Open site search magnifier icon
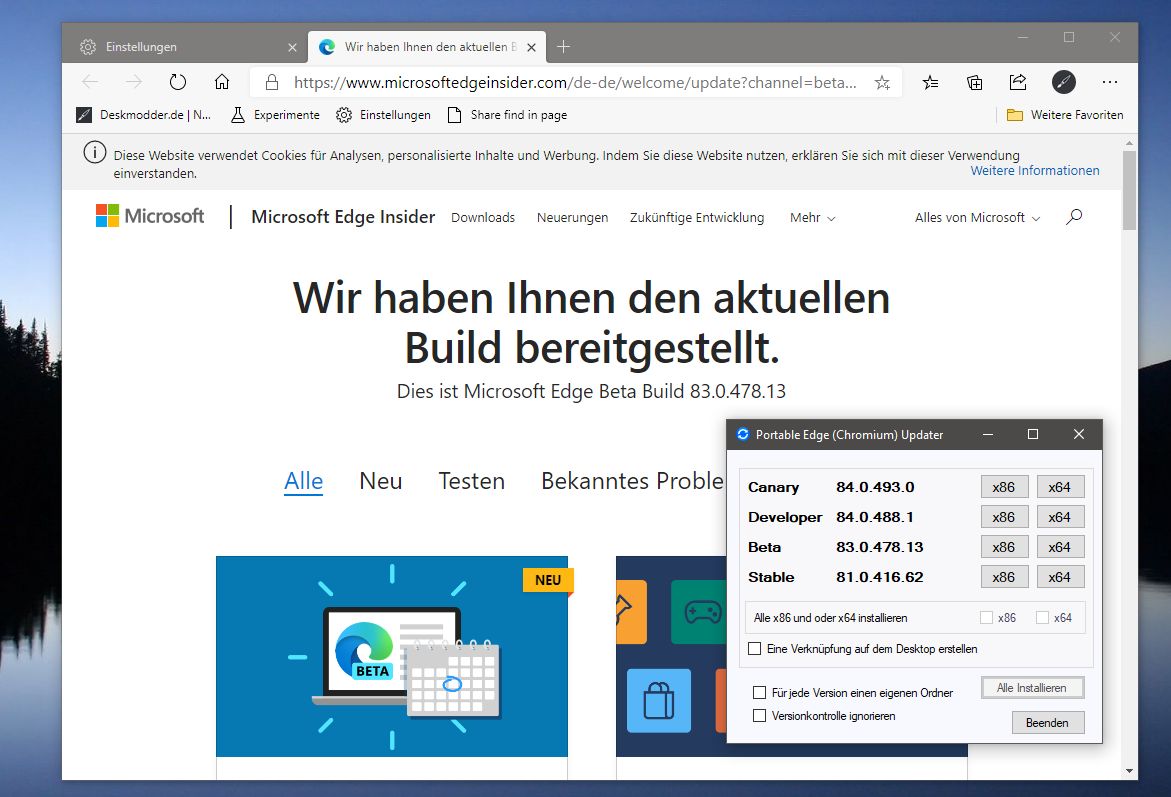1171x797 pixels. pyautogui.click(x=1074, y=217)
